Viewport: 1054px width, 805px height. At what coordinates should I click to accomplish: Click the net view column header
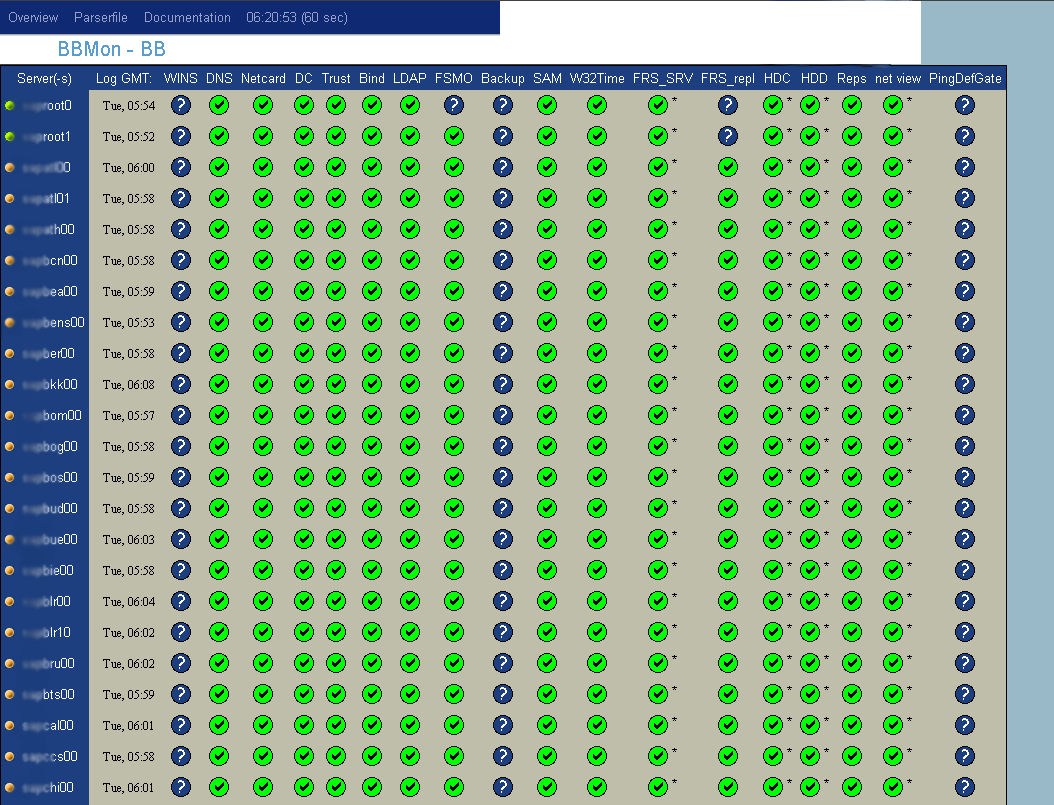click(x=897, y=79)
